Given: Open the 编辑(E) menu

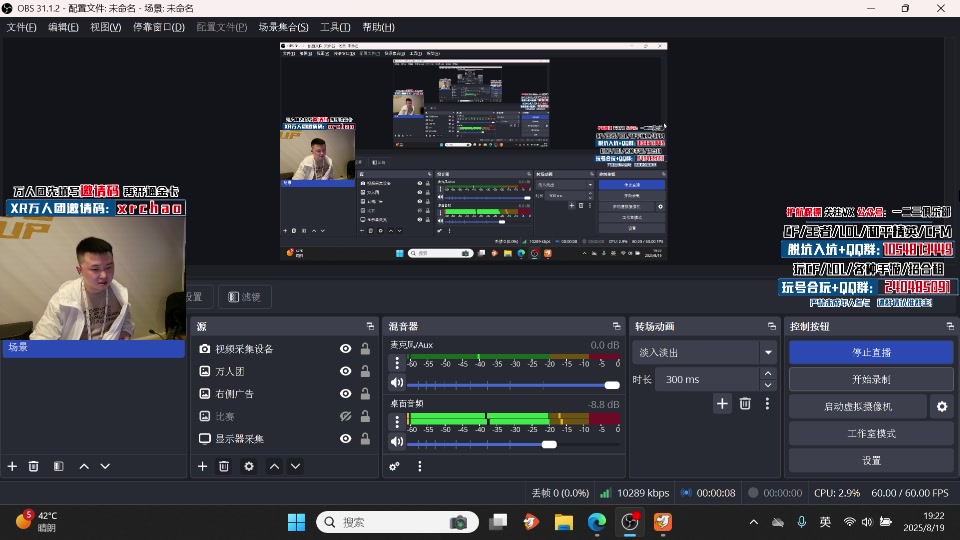Looking at the screenshot, I should pyautogui.click(x=63, y=27).
